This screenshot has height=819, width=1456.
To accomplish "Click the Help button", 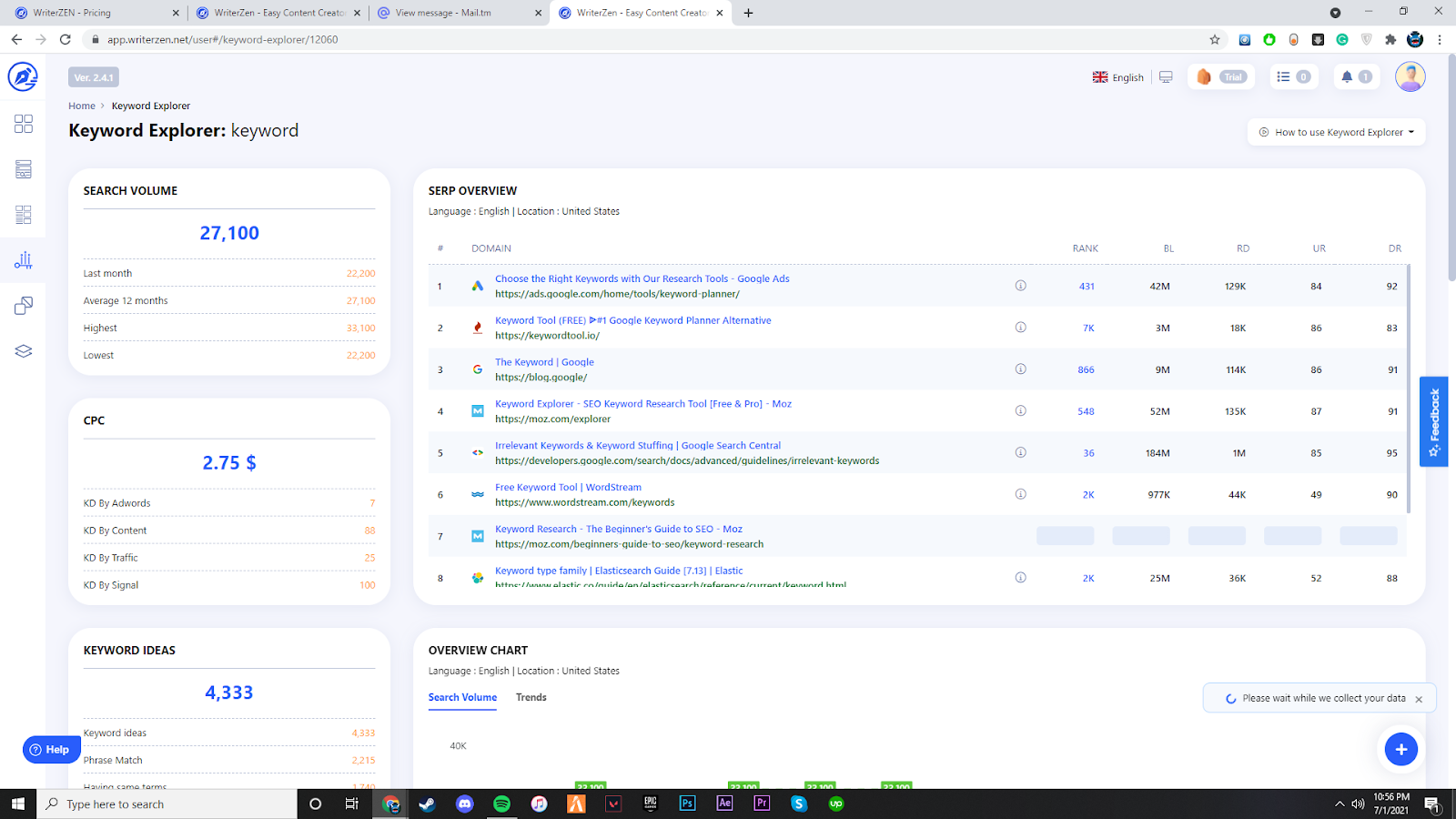I will click(51, 750).
